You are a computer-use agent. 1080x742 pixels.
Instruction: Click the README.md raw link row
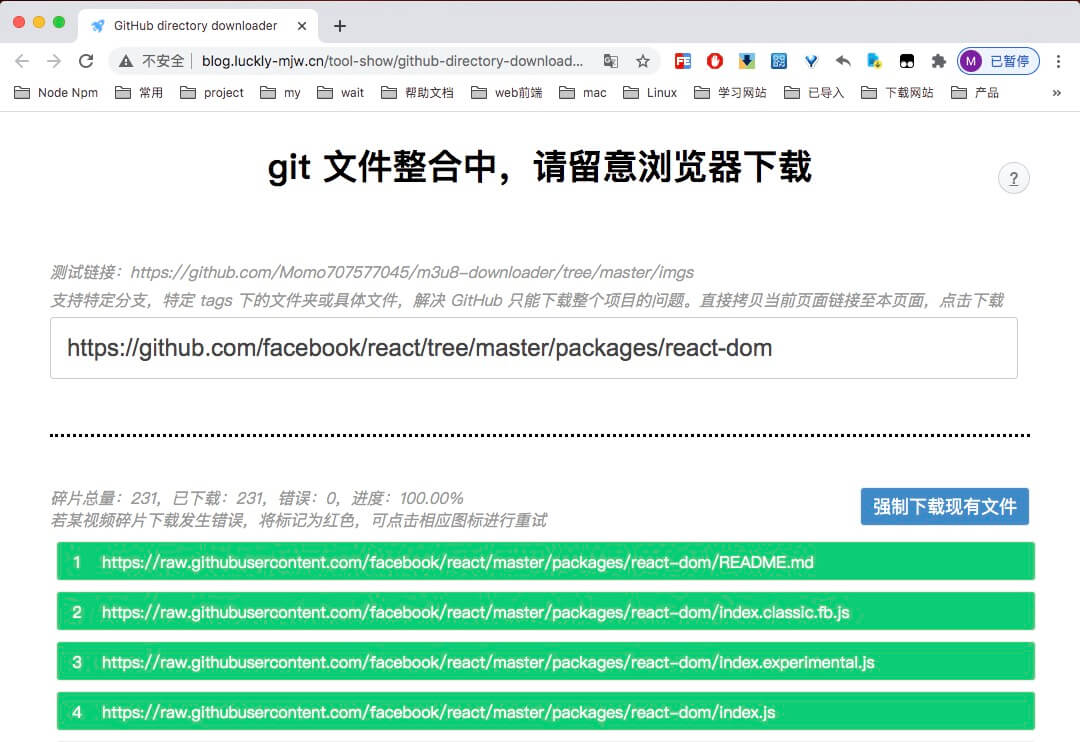click(x=546, y=561)
